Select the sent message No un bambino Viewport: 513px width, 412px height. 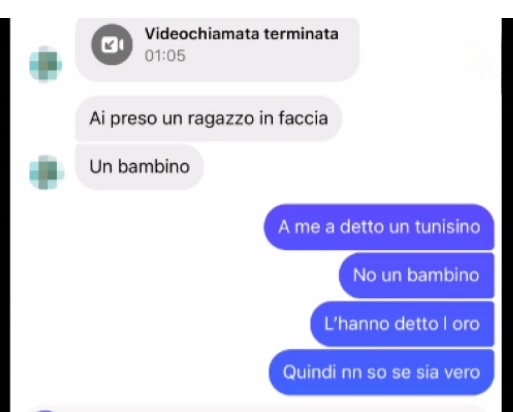(416, 276)
